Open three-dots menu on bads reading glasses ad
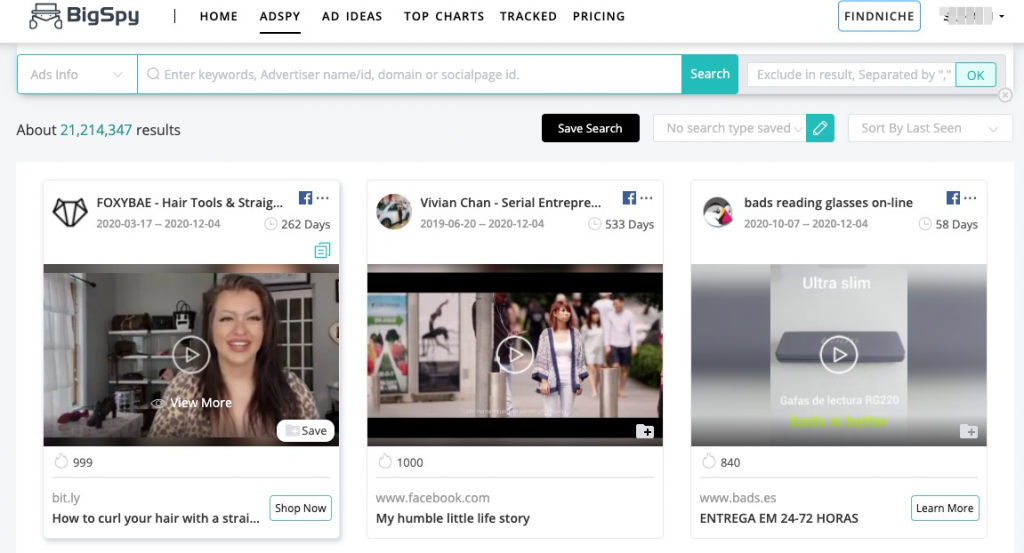Viewport: 1024px width, 553px height. coord(970,198)
